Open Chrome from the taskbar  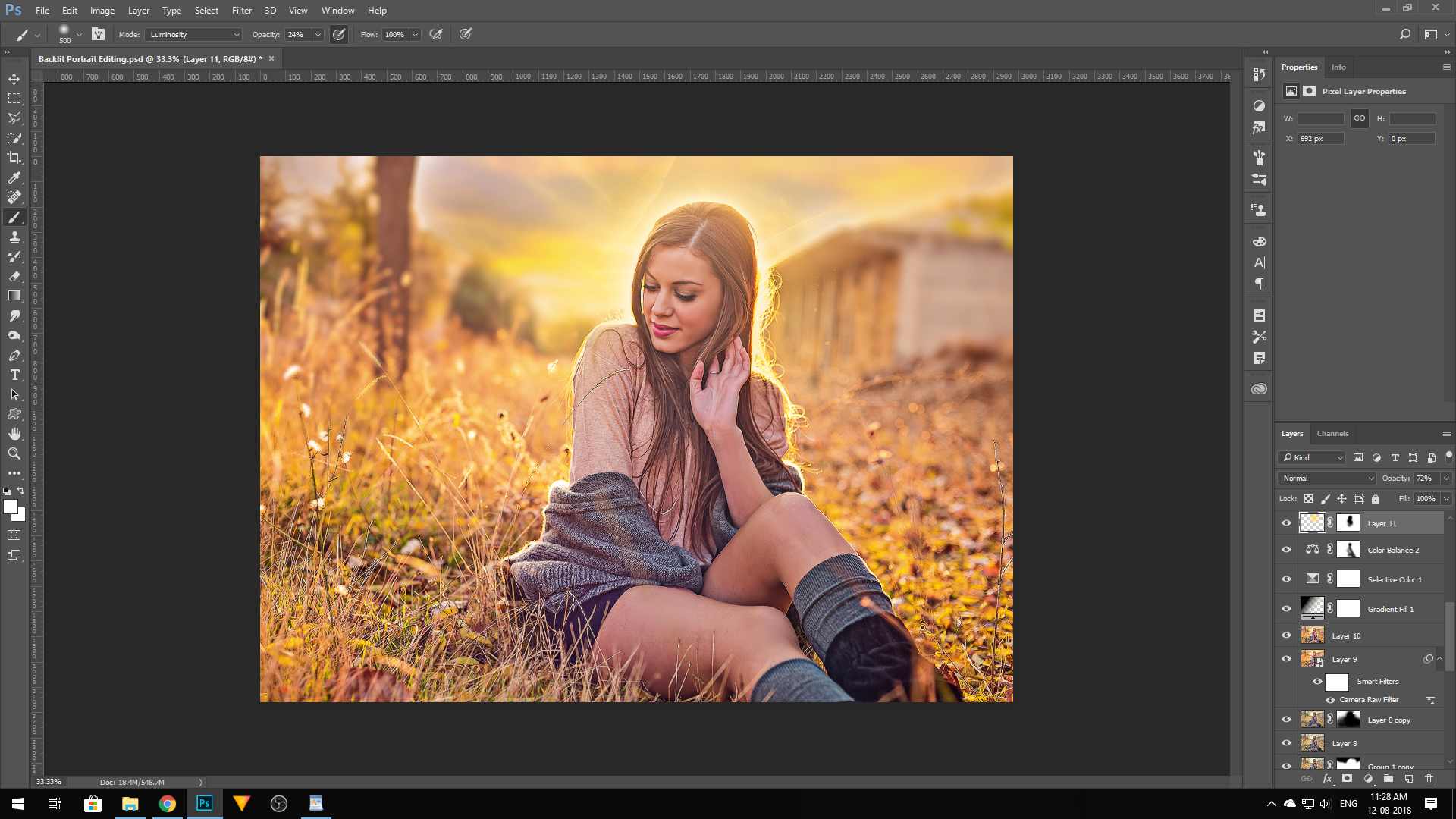[x=167, y=804]
